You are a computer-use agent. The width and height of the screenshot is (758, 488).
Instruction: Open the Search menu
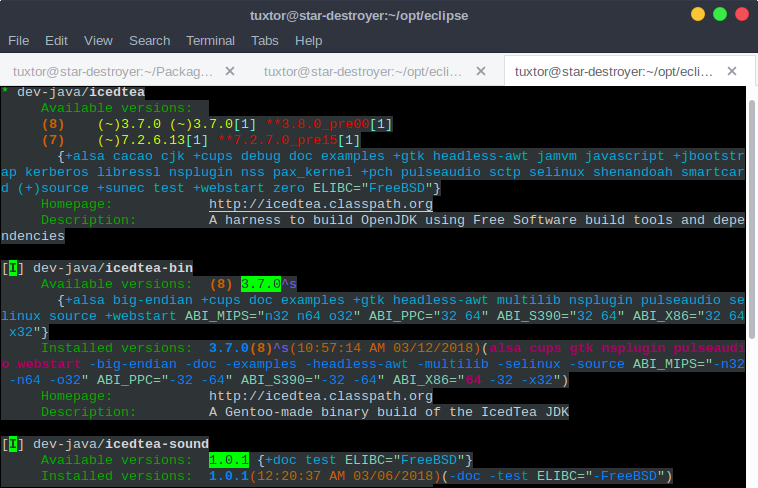point(149,41)
